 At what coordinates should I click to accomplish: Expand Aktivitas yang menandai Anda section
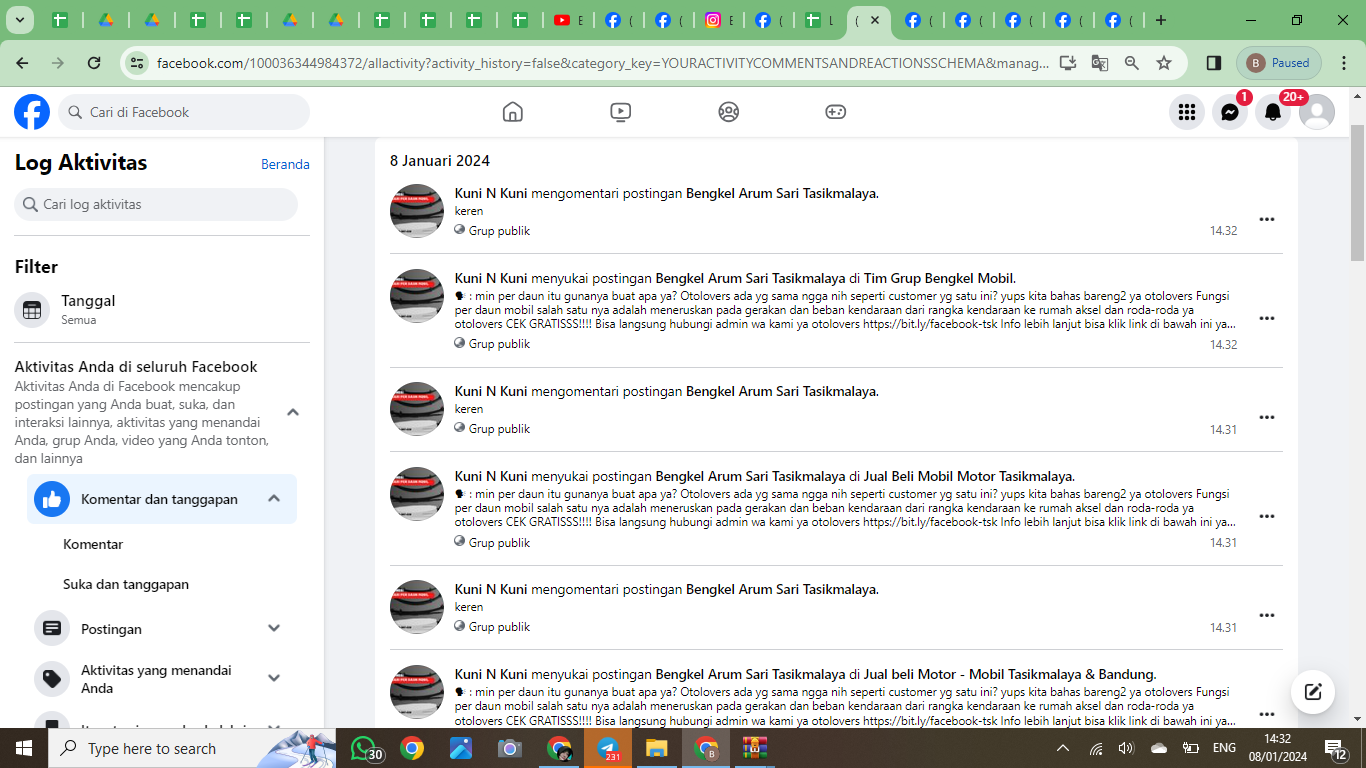[x=274, y=678]
